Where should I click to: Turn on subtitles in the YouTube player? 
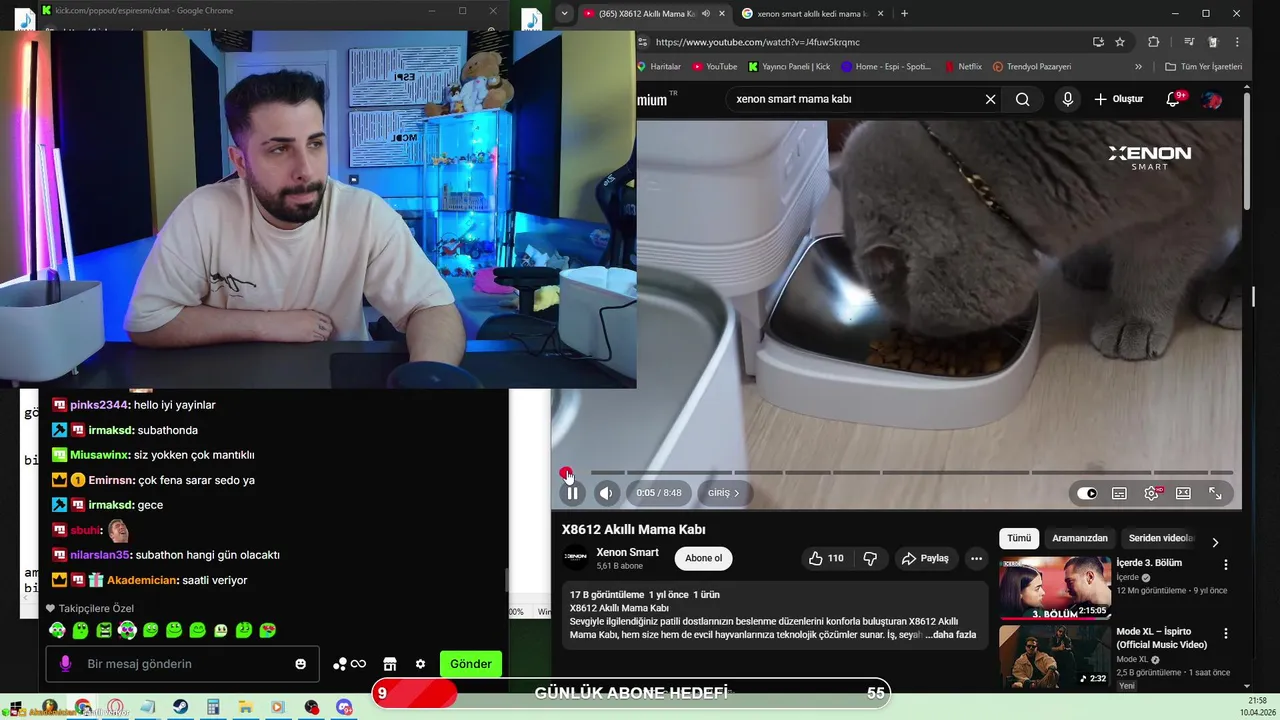point(1119,493)
